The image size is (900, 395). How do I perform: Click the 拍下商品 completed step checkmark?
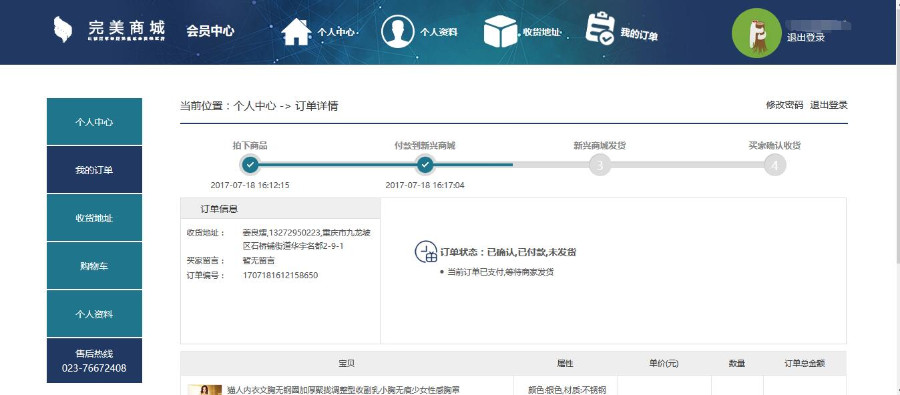click(250, 165)
